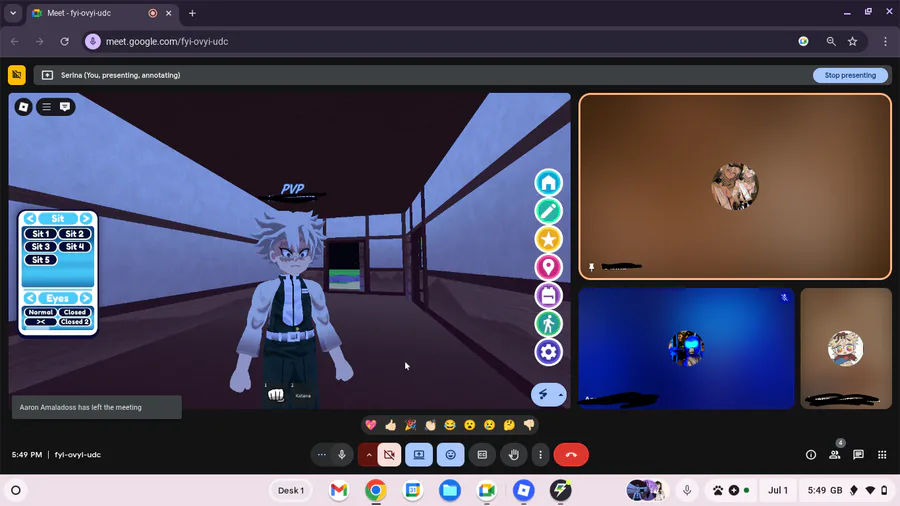Open the activities grid icon
The height and width of the screenshot is (506, 900).
pyautogui.click(x=882, y=455)
